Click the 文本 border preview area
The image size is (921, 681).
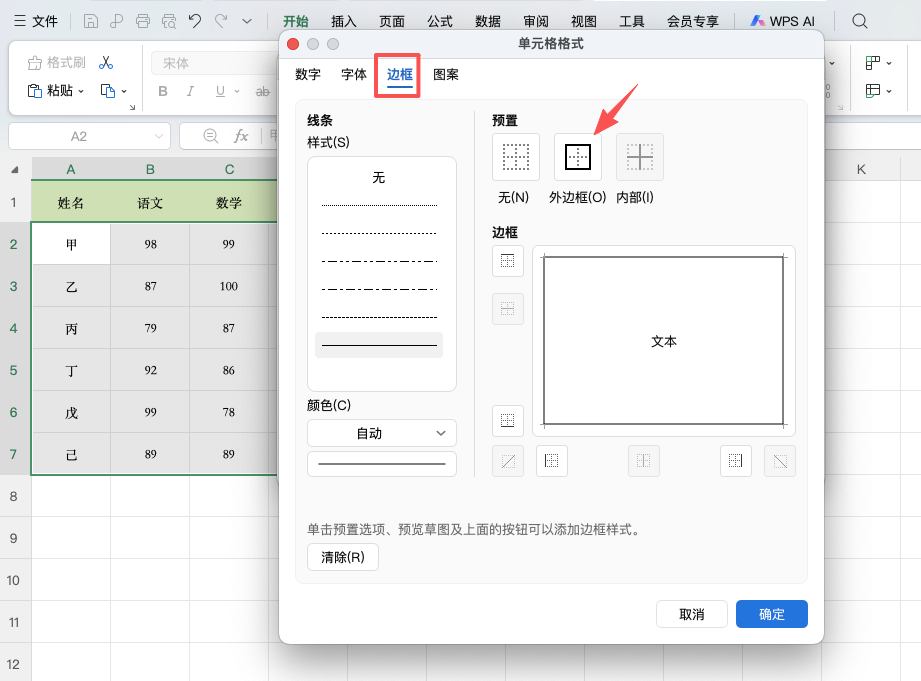tap(664, 341)
